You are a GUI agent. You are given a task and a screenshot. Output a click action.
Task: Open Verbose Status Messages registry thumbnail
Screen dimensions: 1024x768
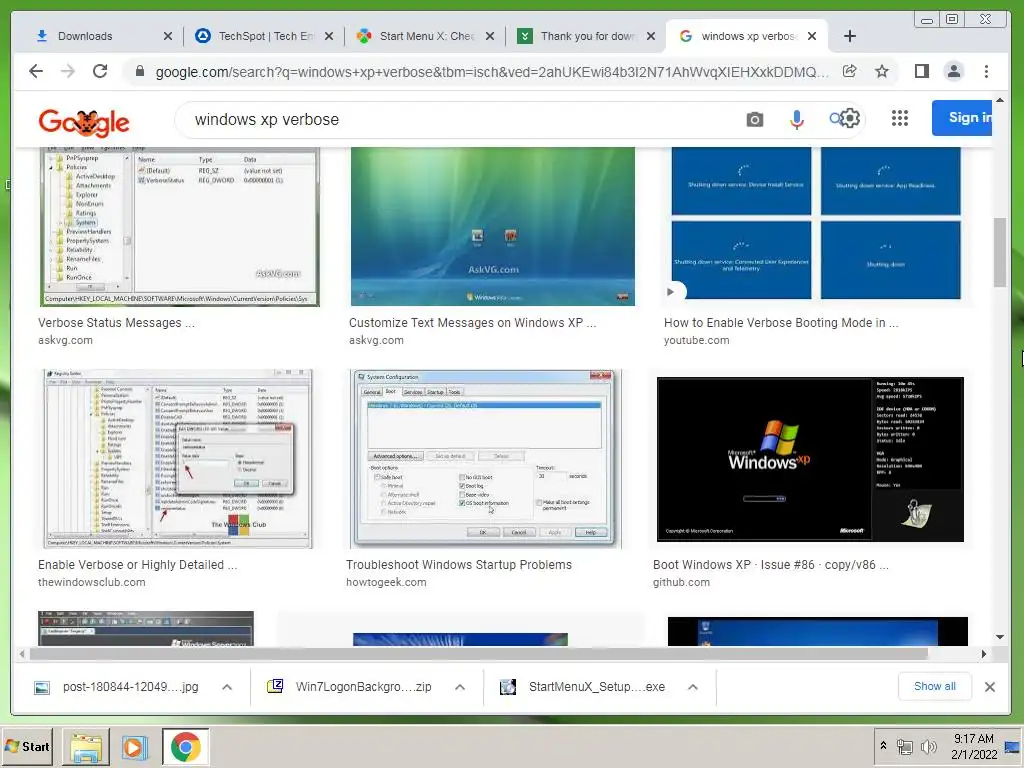(x=180, y=227)
